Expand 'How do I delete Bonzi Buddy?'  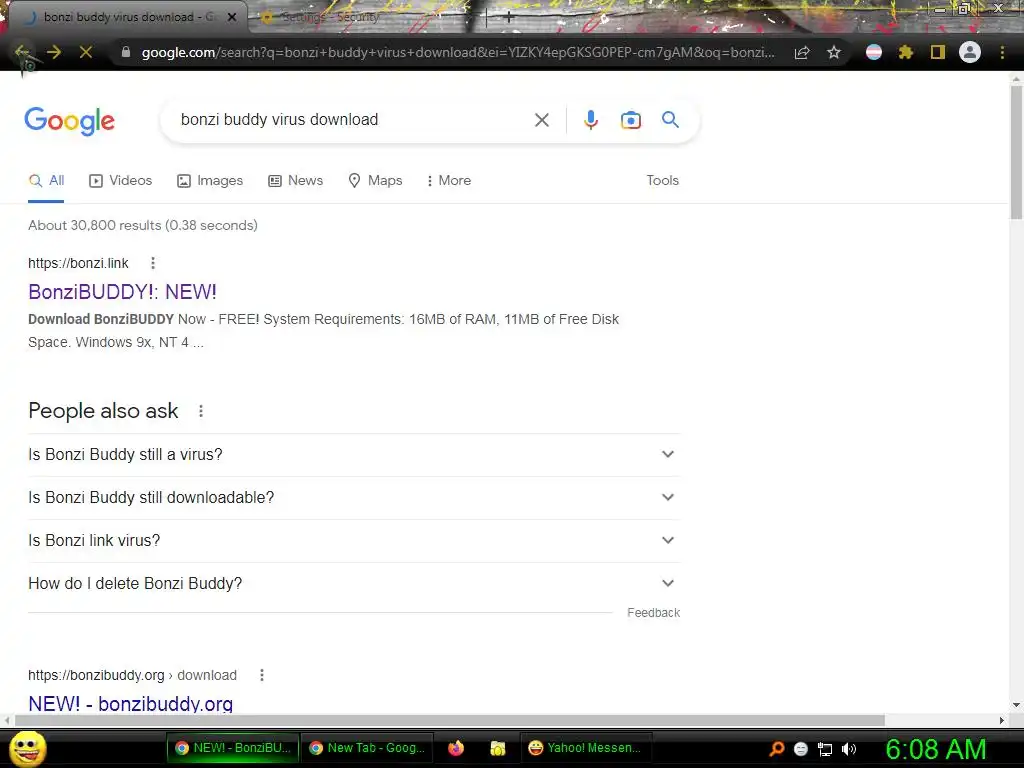coord(354,584)
